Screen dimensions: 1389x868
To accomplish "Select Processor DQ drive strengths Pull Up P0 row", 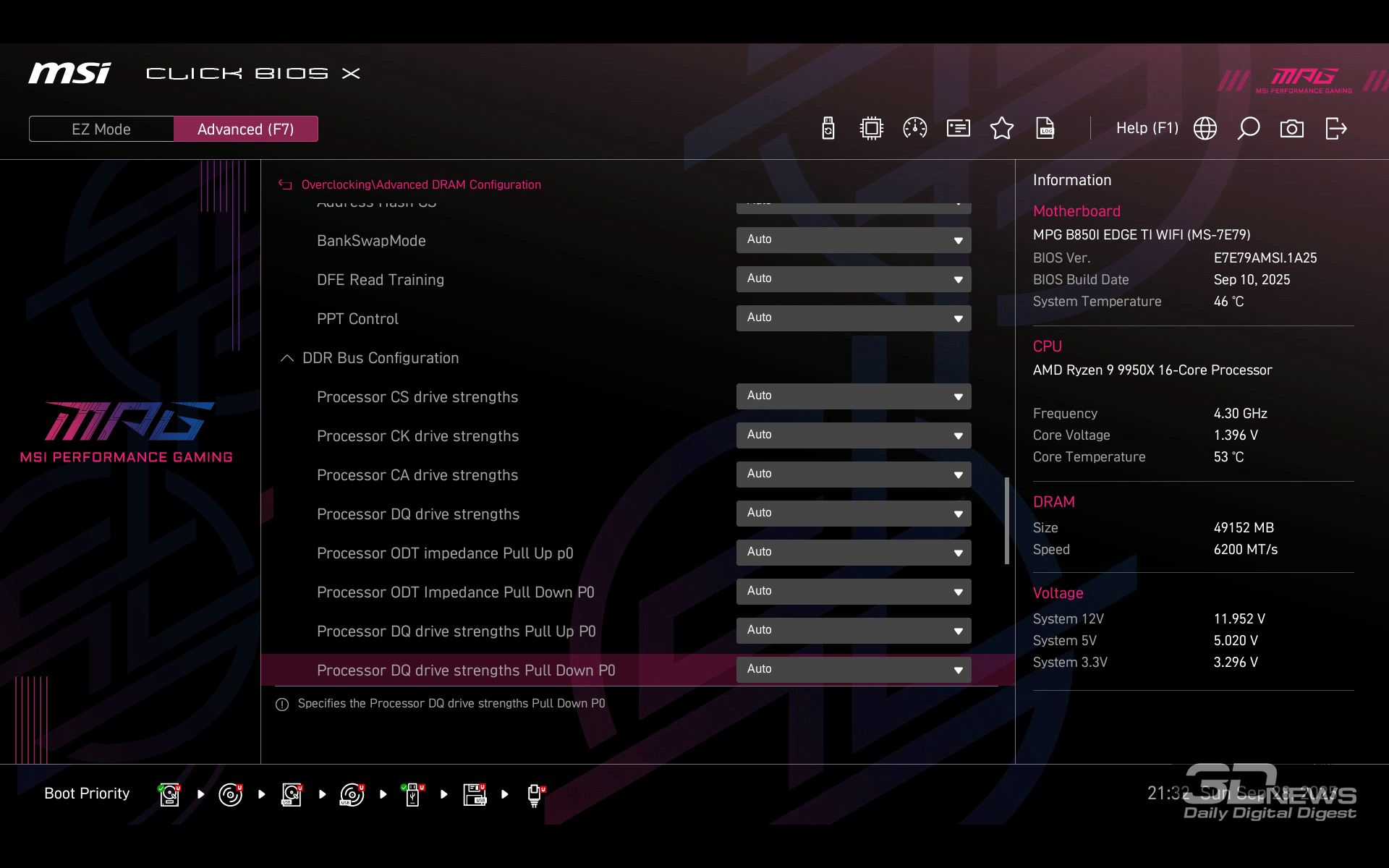I will pos(456,631).
